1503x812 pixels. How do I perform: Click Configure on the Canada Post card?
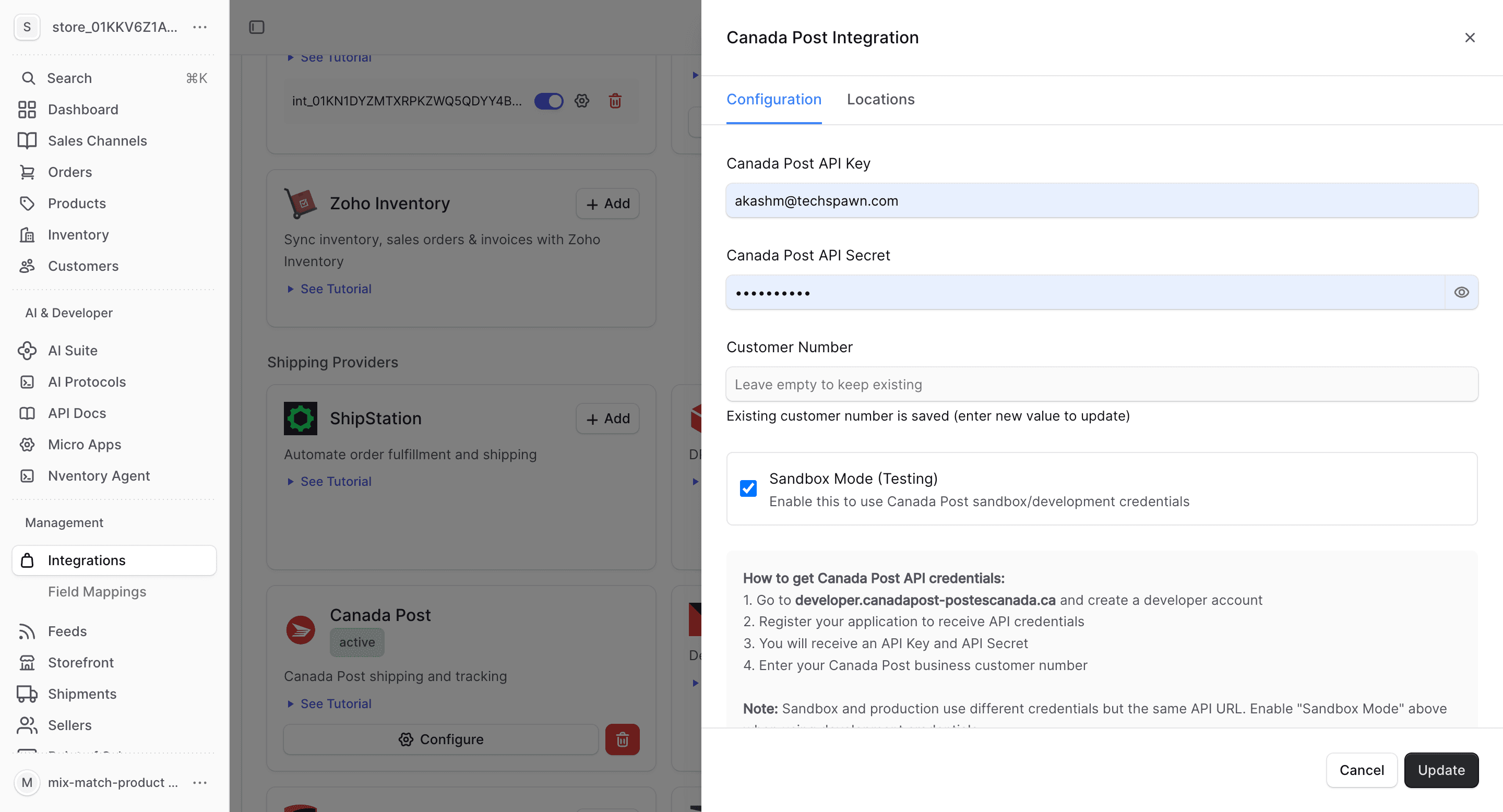click(x=441, y=739)
